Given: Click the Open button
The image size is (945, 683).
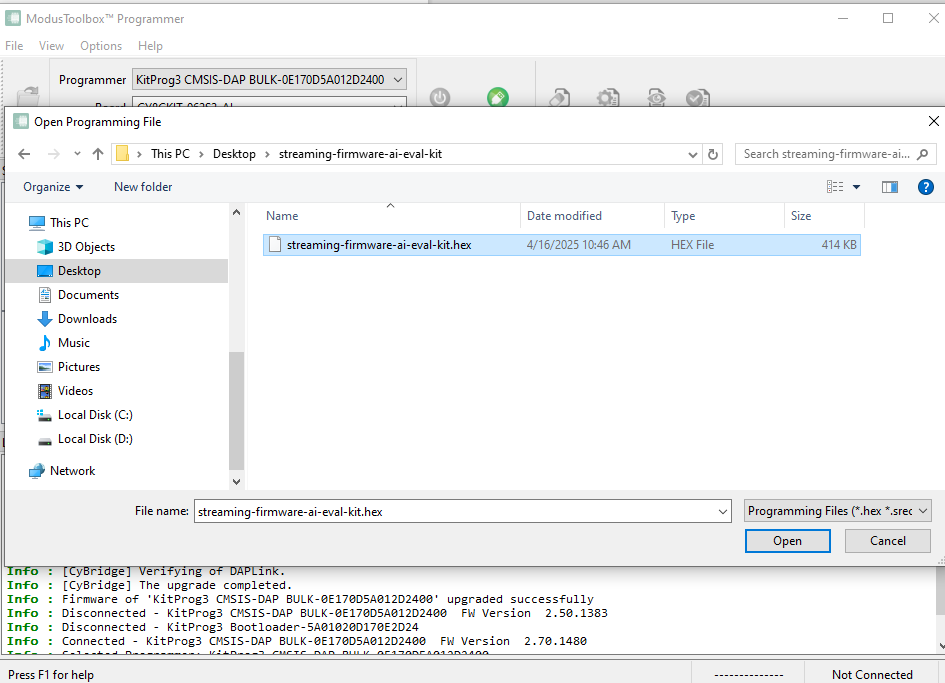Looking at the screenshot, I should click(x=788, y=541).
